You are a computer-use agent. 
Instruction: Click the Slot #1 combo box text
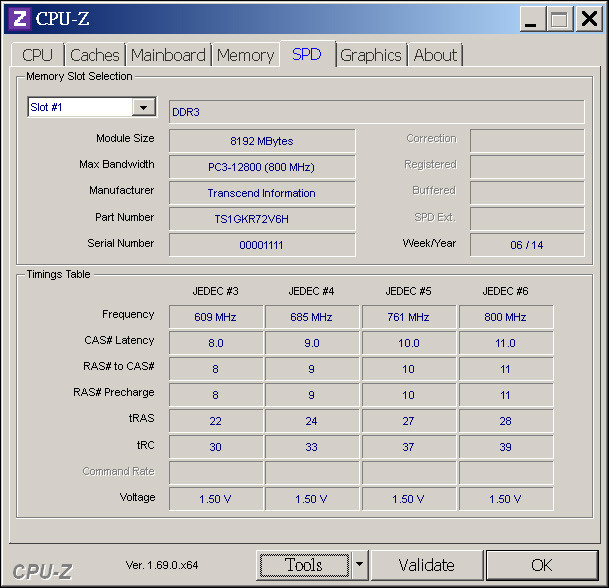pyautogui.click(x=80, y=107)
